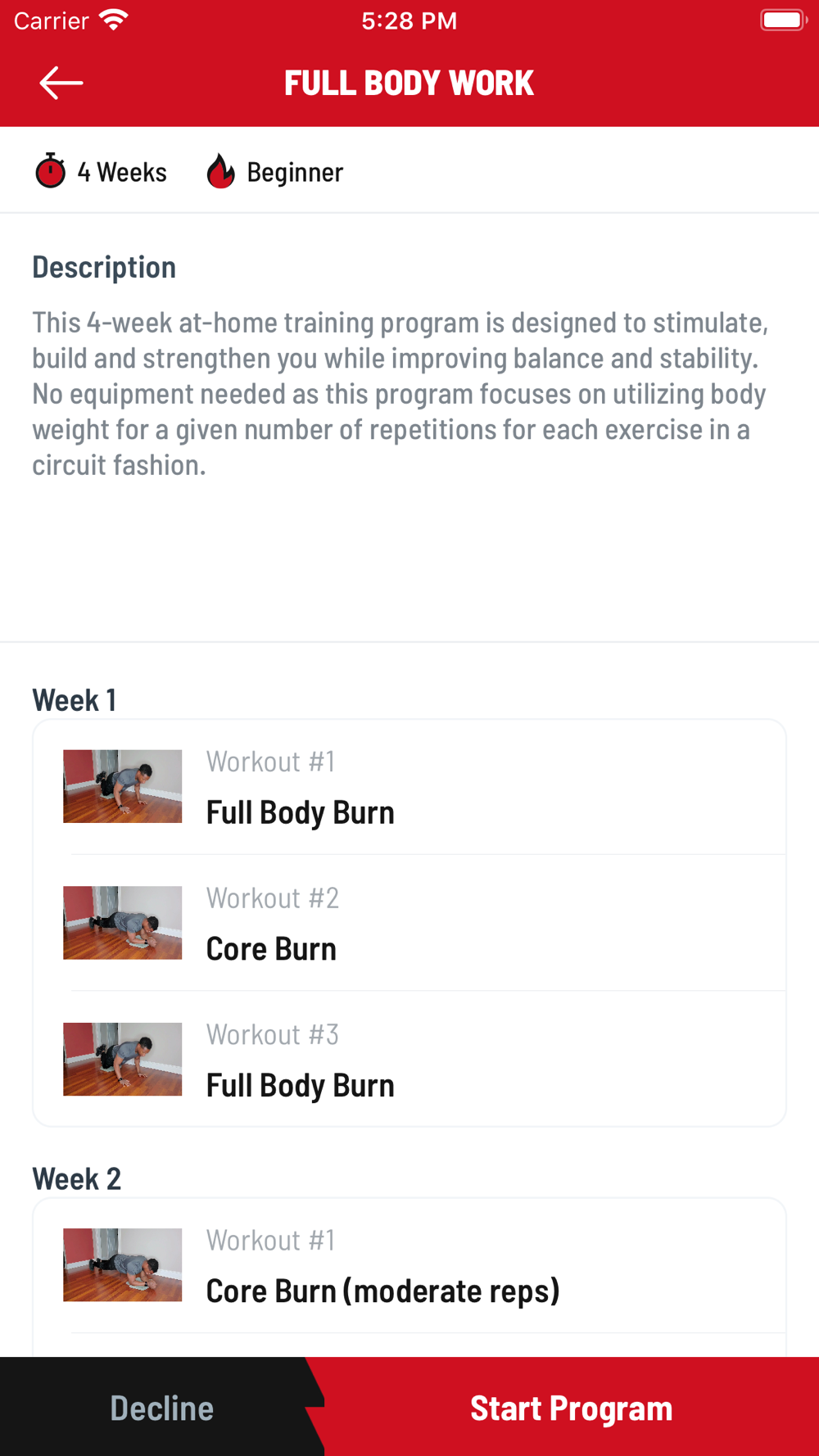Tap the Wi-Fi status icon
The height and width of the screenshot is (1456, 819).
click(113, 20)
